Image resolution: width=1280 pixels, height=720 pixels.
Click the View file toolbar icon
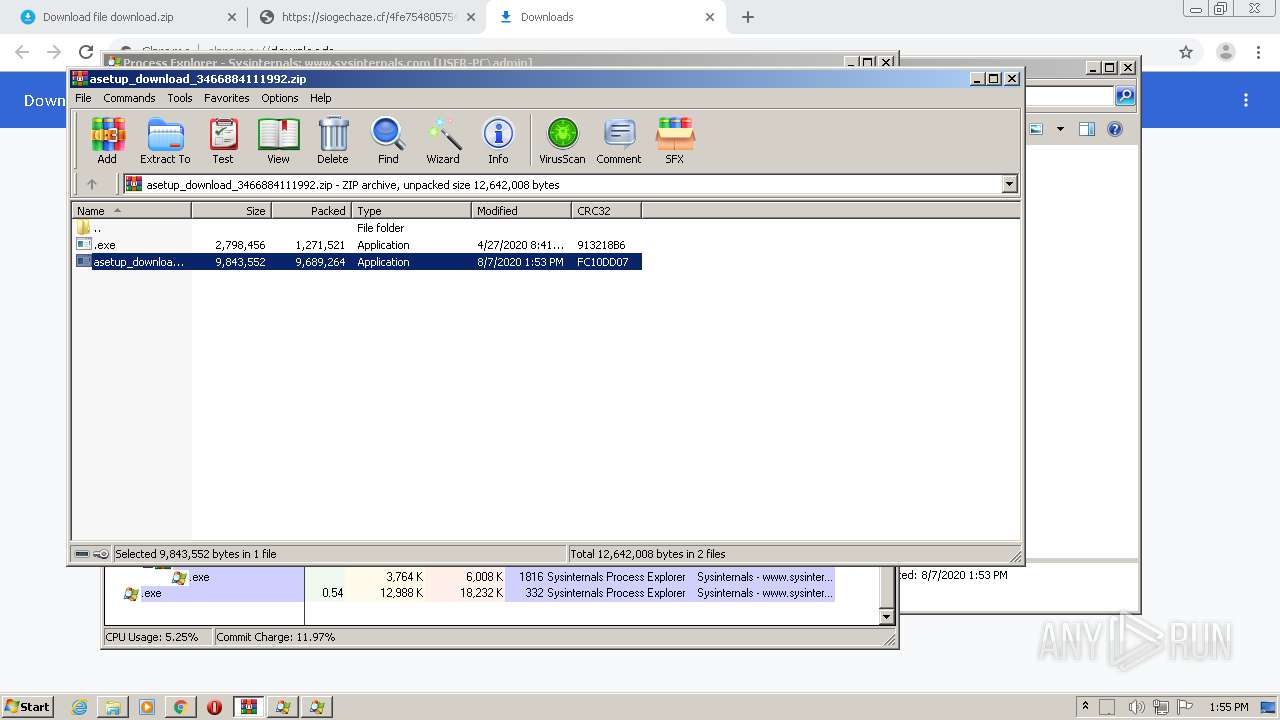(278, 140)
